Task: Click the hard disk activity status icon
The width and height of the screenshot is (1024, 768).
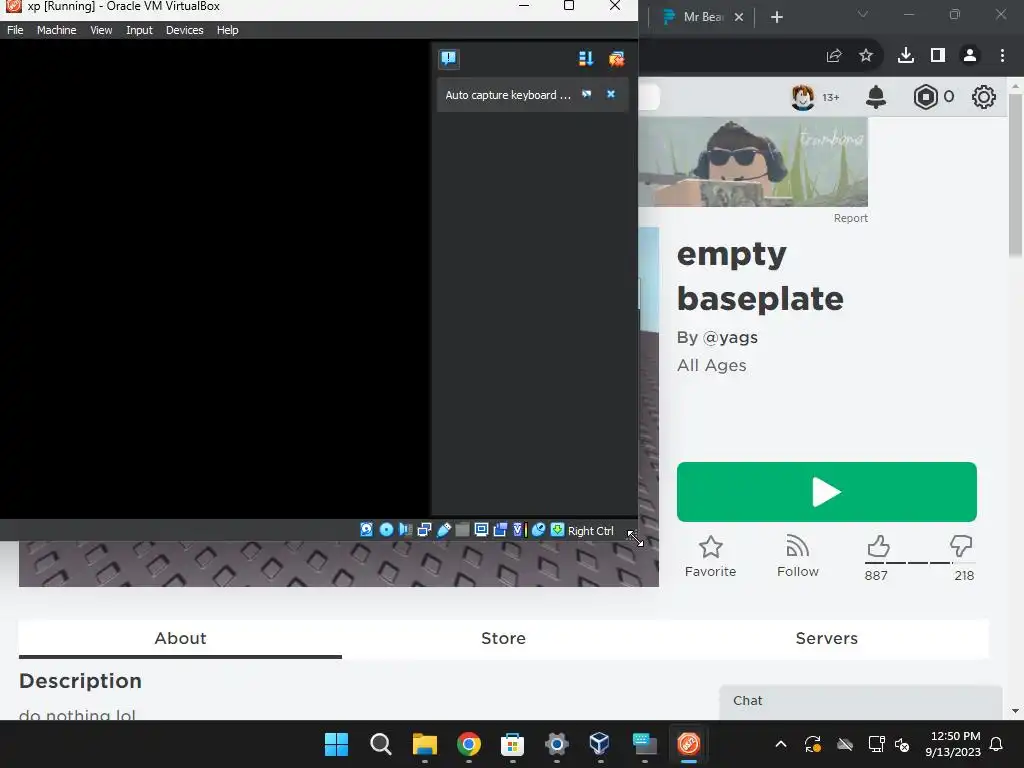Action: (366, 530)
